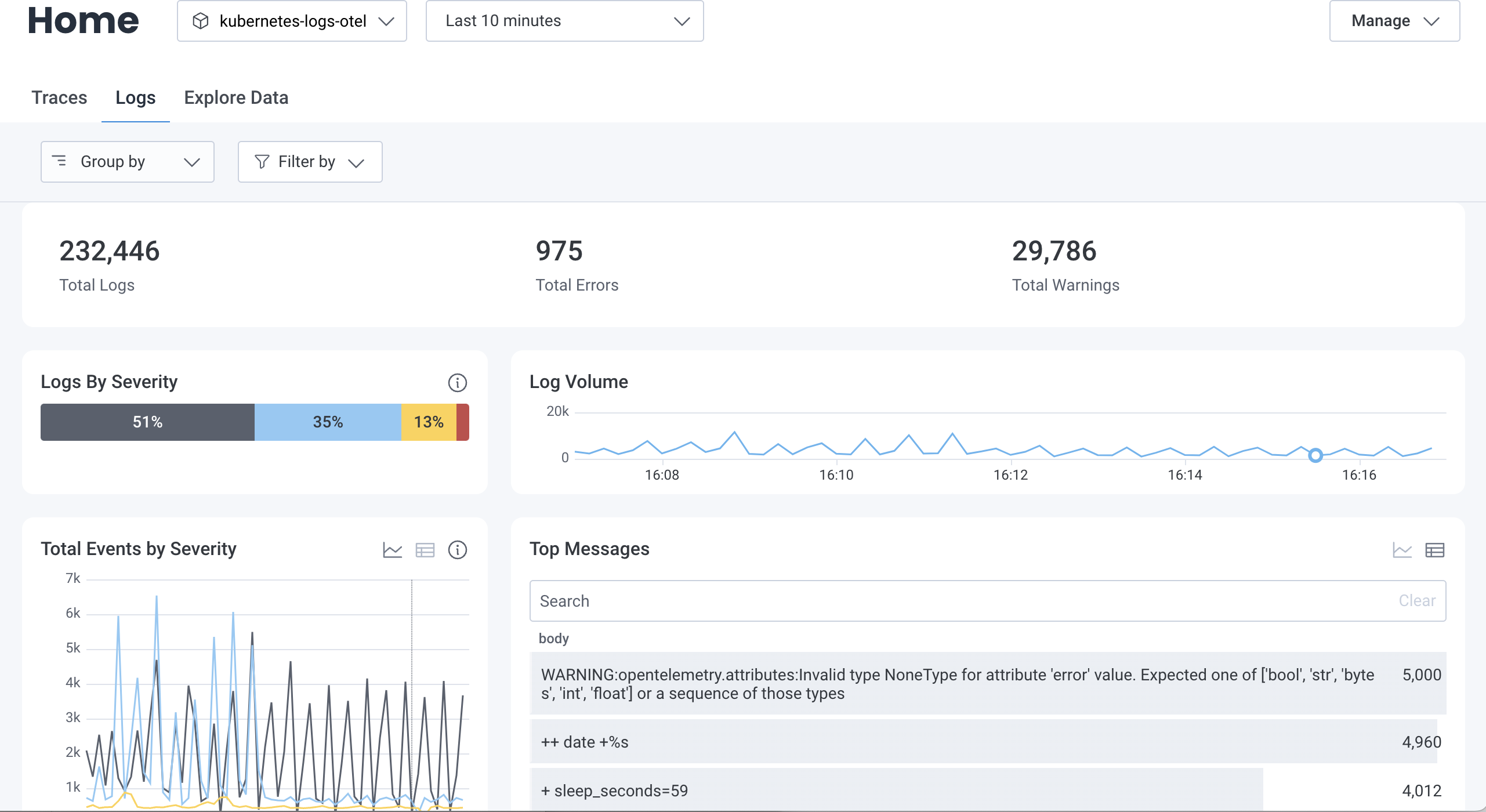Click the dataset cube icon
This screenshot has width=1486, height=812.
[201, 21]
